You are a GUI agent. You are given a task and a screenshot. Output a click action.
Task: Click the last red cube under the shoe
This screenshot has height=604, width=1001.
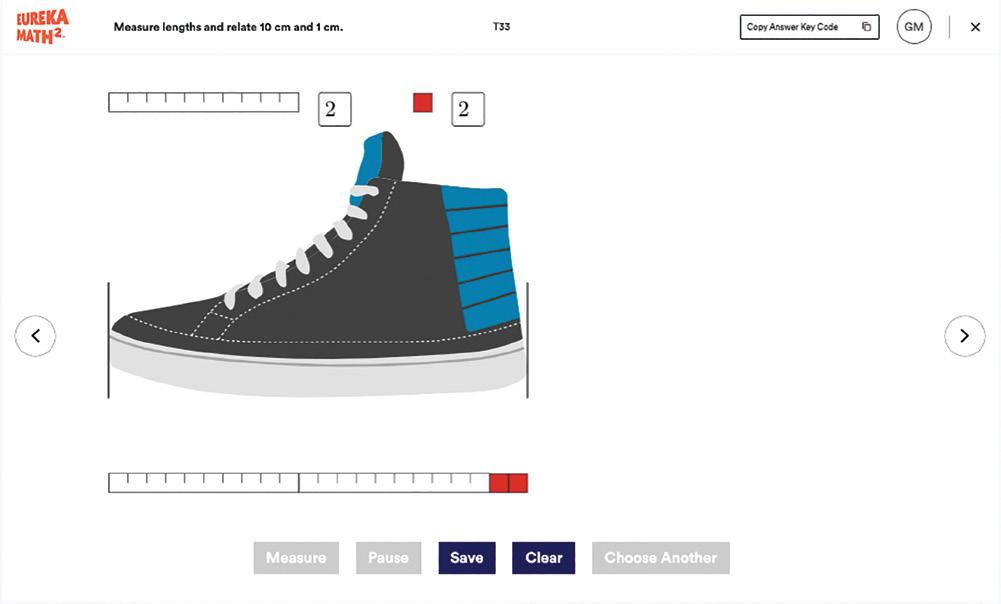coord(518,483)
